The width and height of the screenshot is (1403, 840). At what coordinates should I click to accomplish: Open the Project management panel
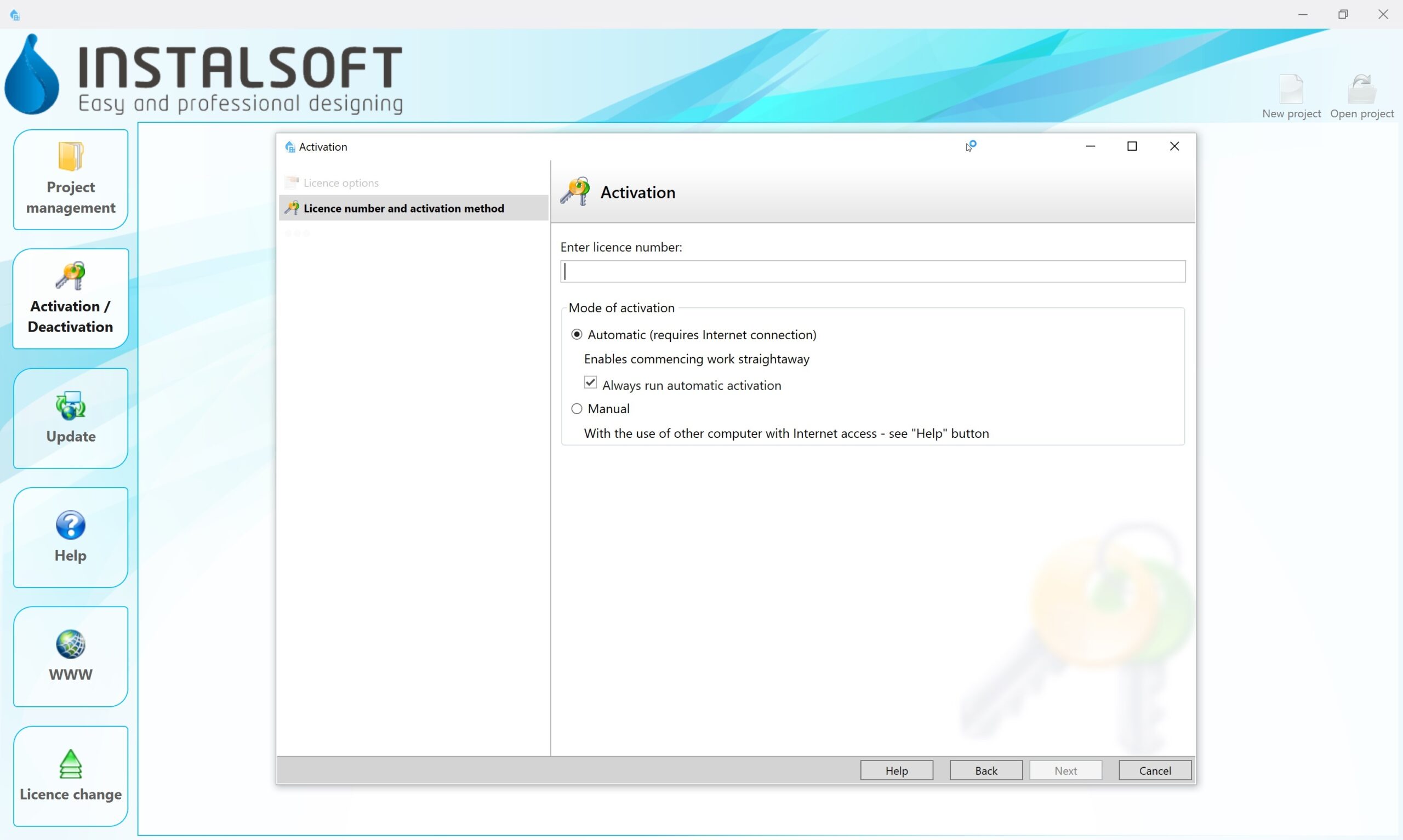point(71,179)
